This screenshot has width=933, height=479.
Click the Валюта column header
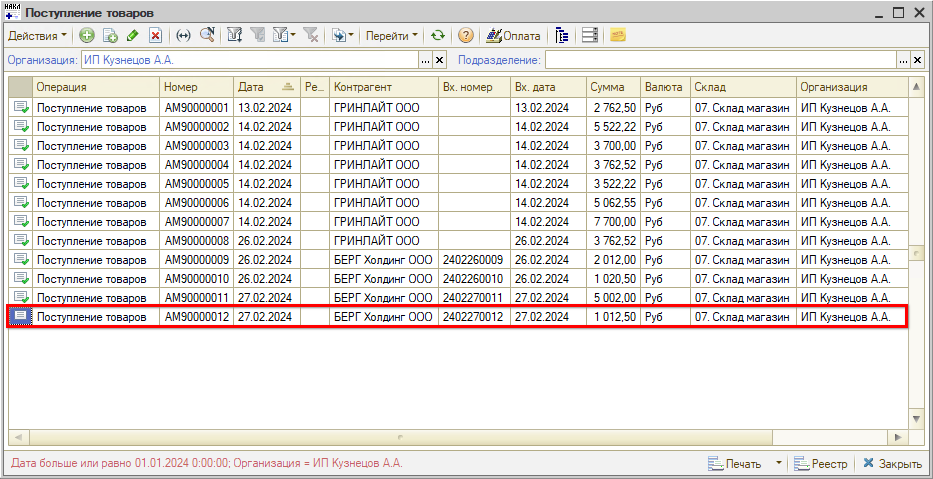pyautogui.click(x=665, y=87)
